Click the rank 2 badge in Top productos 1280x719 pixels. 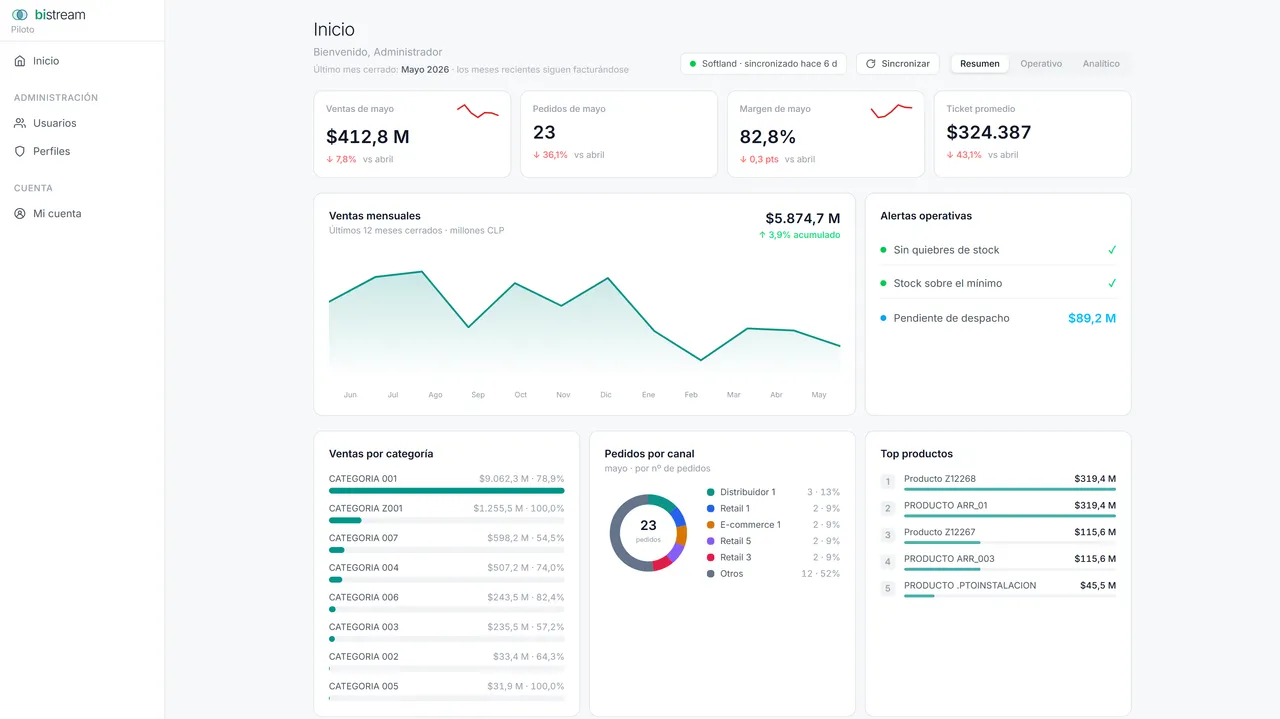coord(887,509)
